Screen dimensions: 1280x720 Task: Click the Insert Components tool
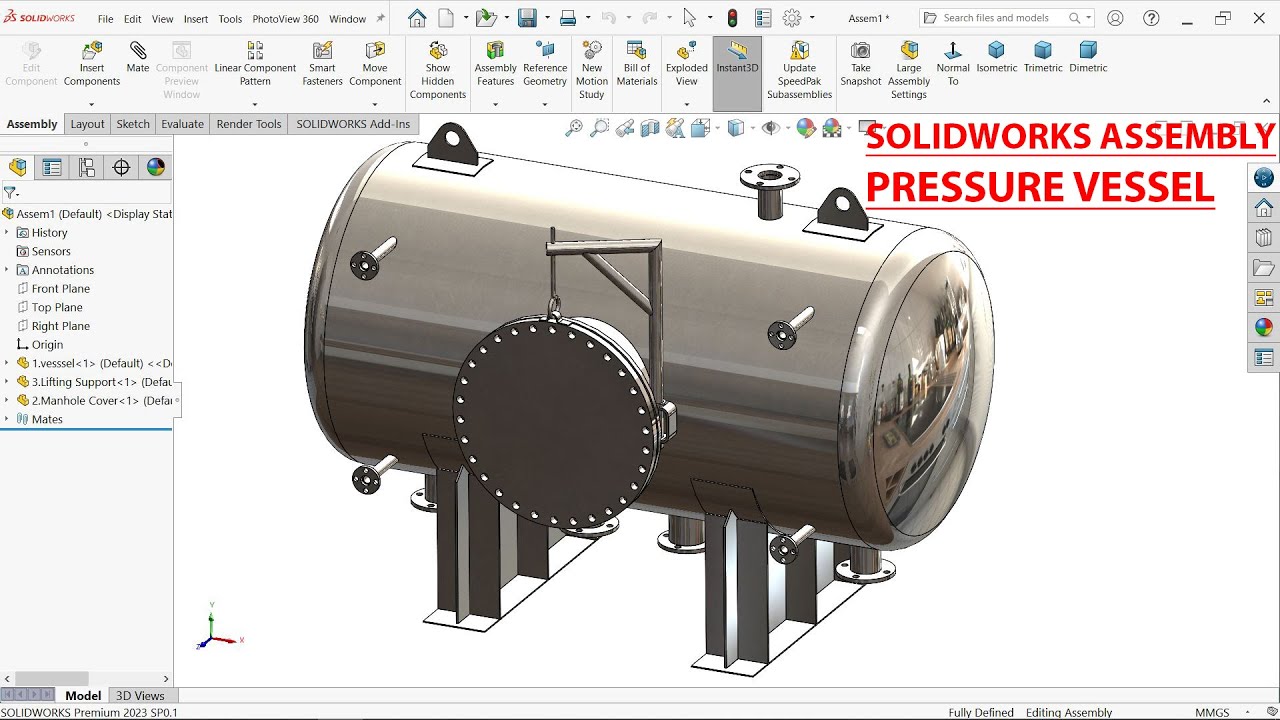point(92,65)
